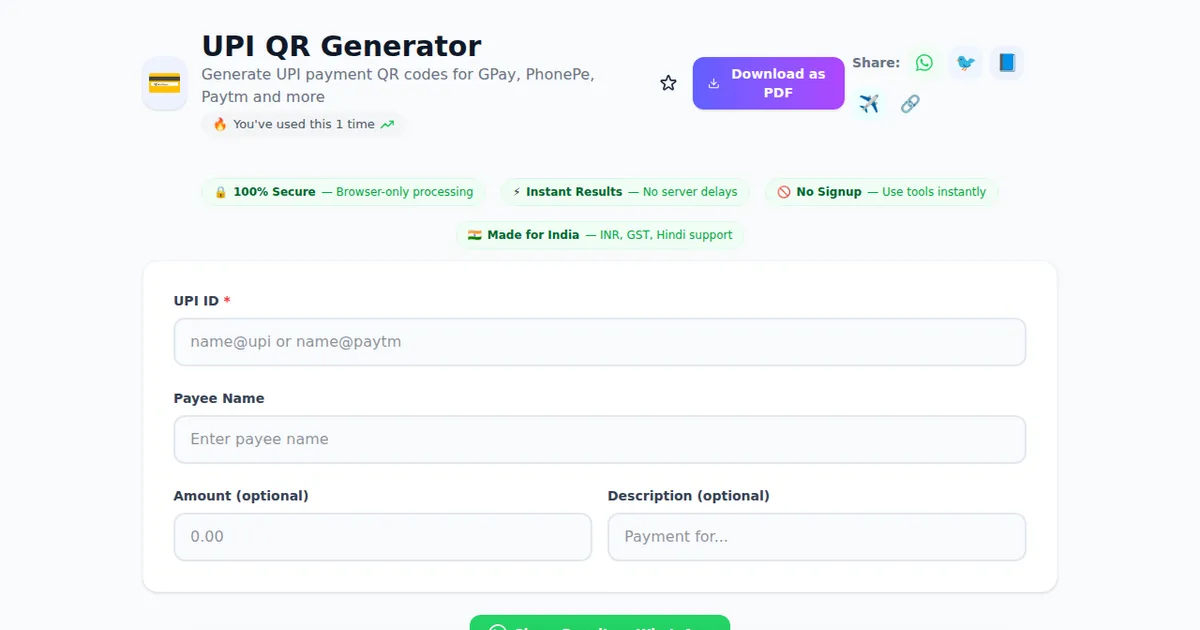Screen dimensions: 1200x630
Task: Click the trending chart icon on usage badge
Action: pyautogui.click(x=385, y=124)
